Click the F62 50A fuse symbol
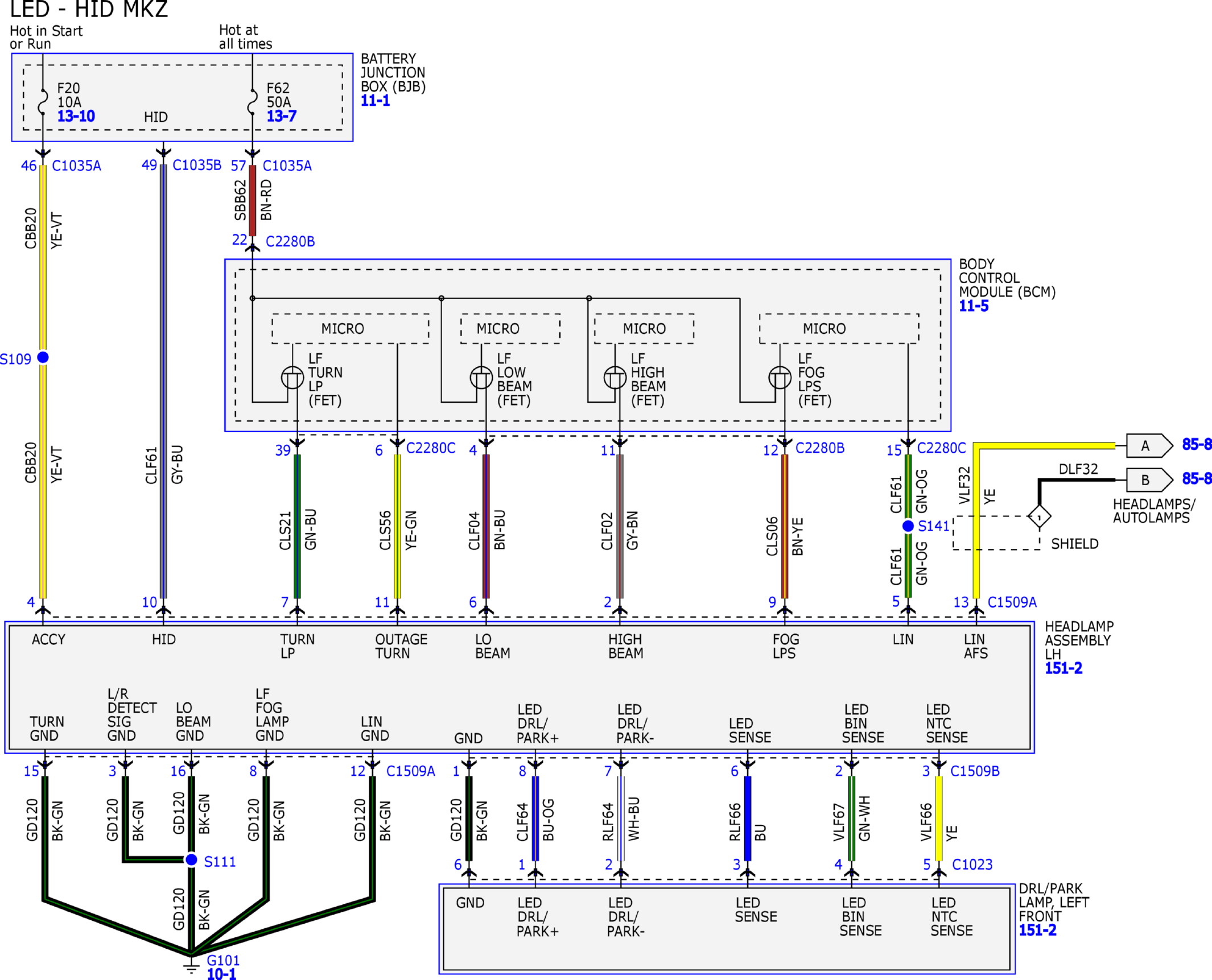1212x980 pixels. tap(252, 102)
